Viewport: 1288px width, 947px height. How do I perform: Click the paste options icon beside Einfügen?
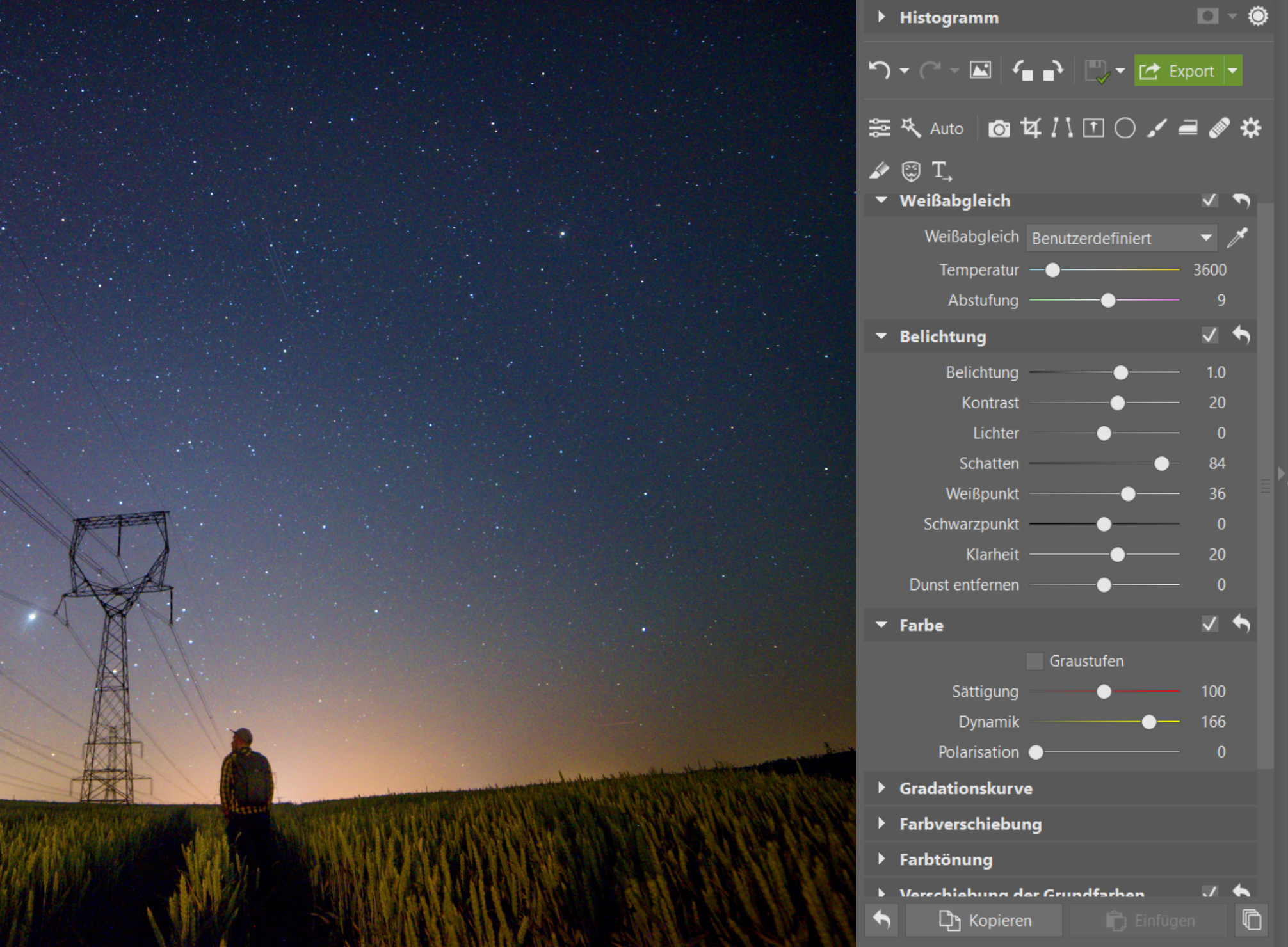[x=1252, y=920]
